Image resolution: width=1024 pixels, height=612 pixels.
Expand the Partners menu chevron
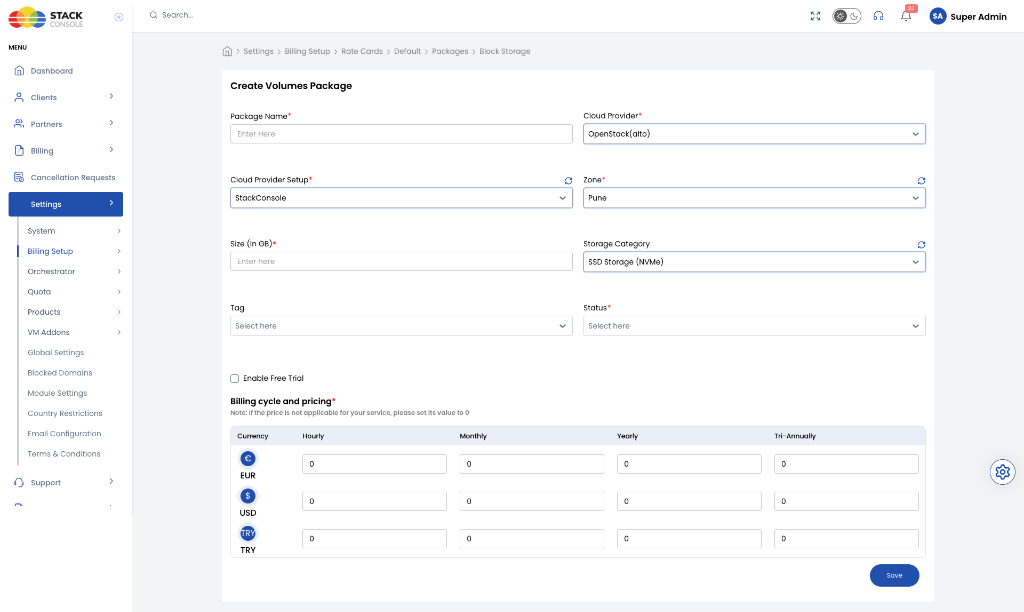pyautogui.click(x=111, y=123)
